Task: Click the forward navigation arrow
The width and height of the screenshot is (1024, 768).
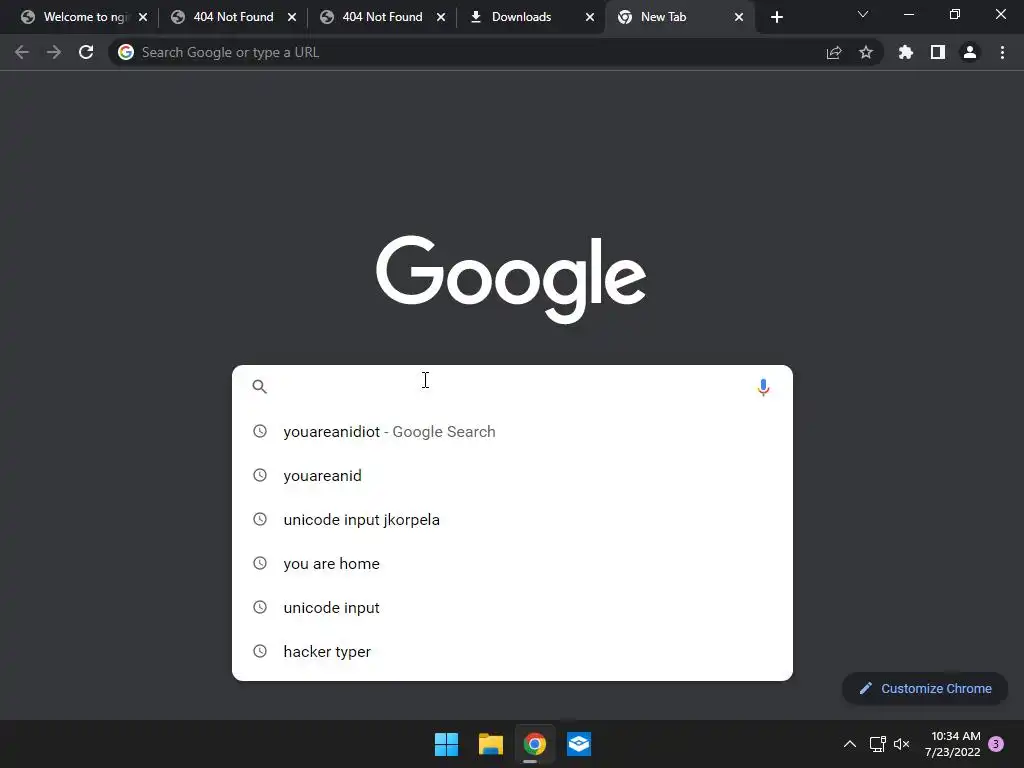Action: point(54,52)
